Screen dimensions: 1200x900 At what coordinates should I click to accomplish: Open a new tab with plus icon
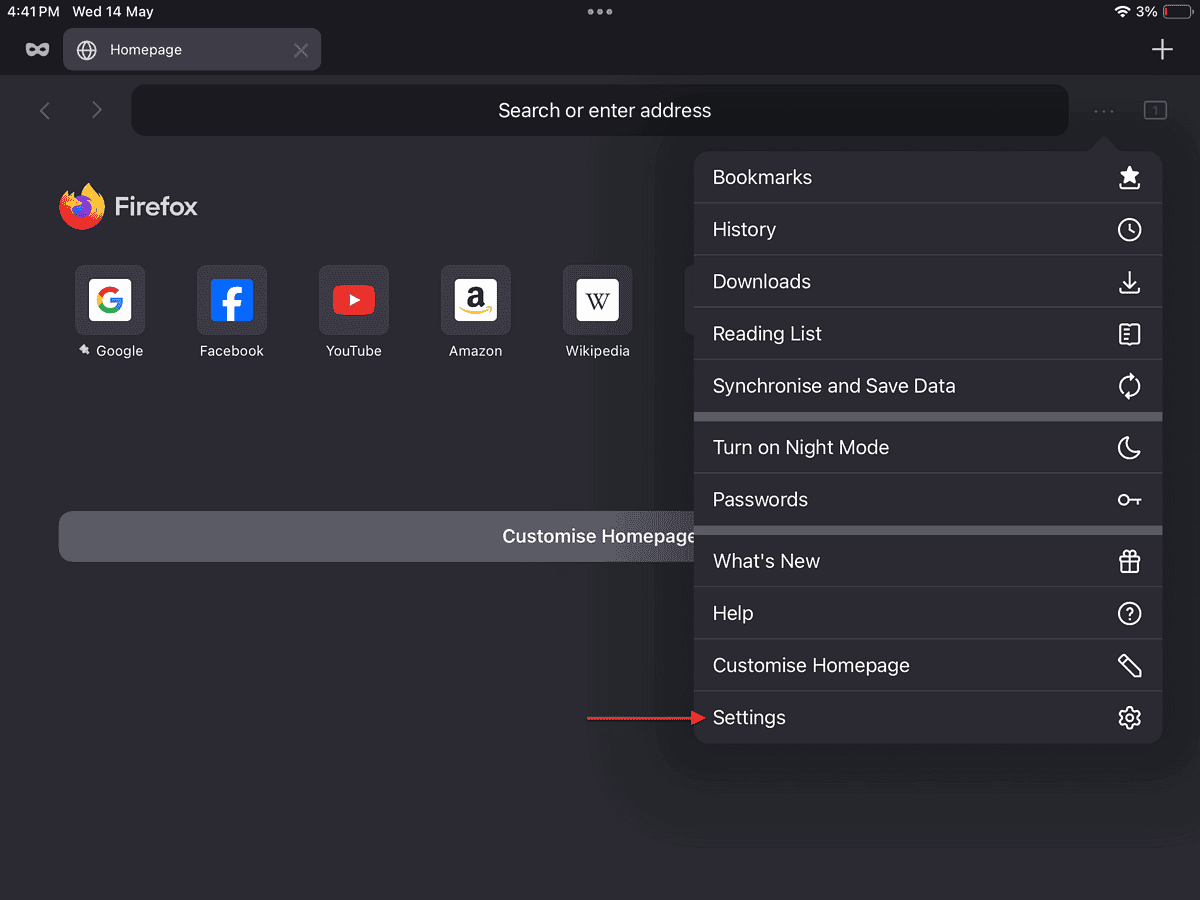tap(1161, 50)
